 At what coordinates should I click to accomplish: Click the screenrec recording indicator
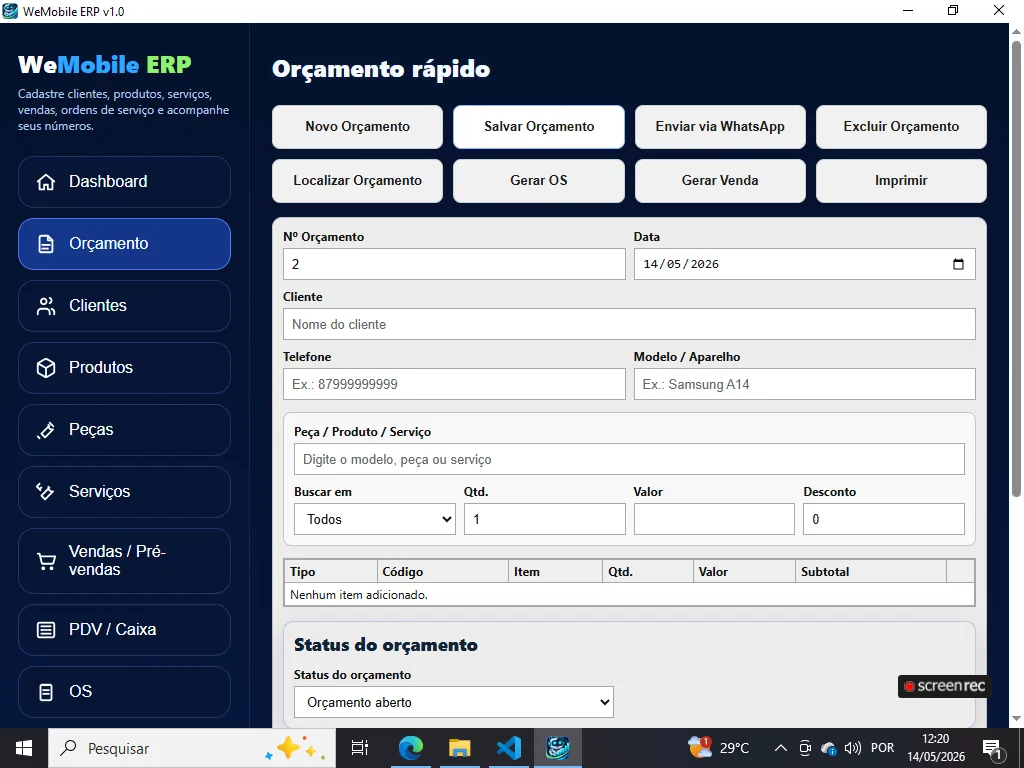(x=944, y=686)
